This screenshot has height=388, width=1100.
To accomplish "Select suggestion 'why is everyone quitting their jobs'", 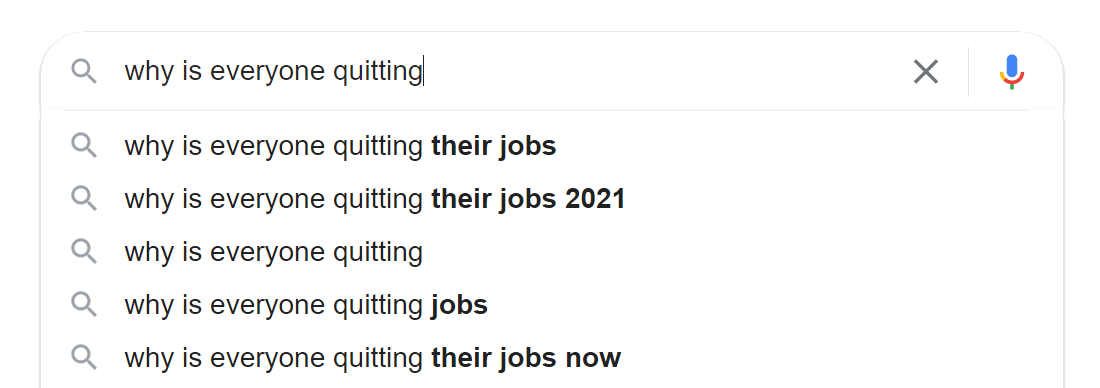I will [552, 146].
